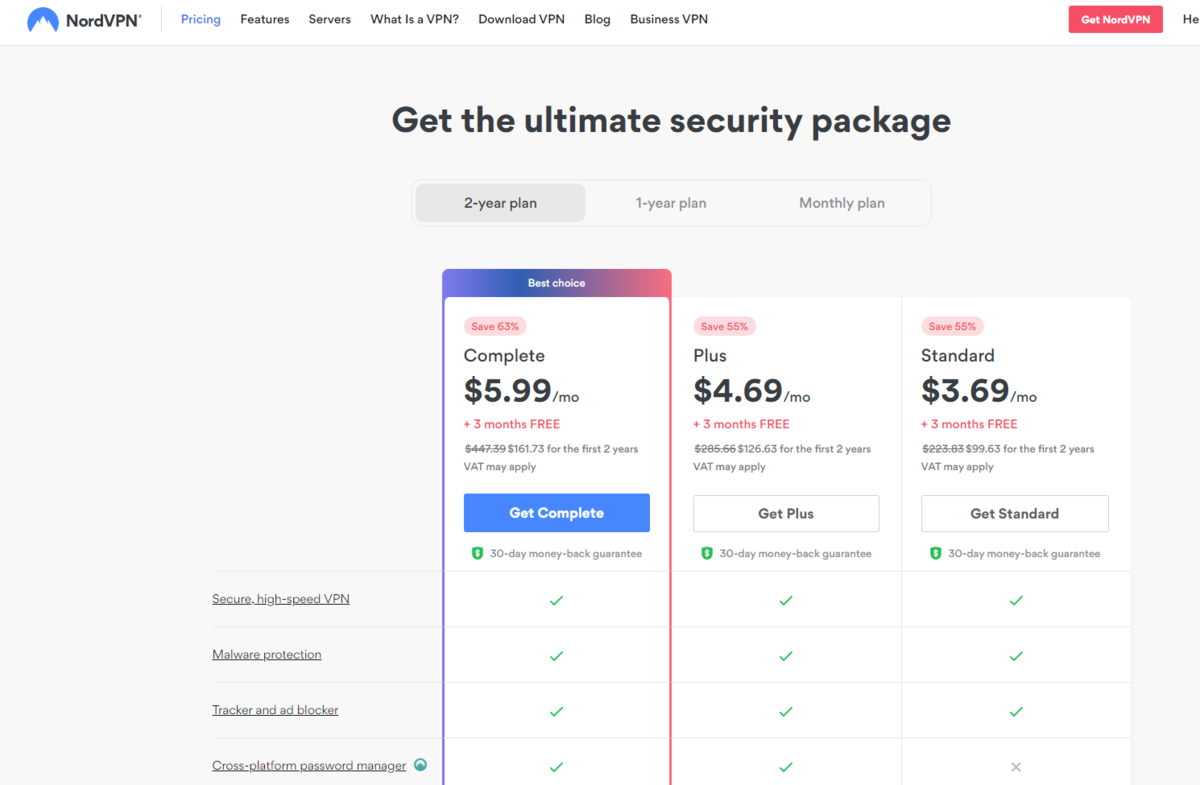
Task: Open the Secure, high-speed VPN link
Action: click(281, 599)
